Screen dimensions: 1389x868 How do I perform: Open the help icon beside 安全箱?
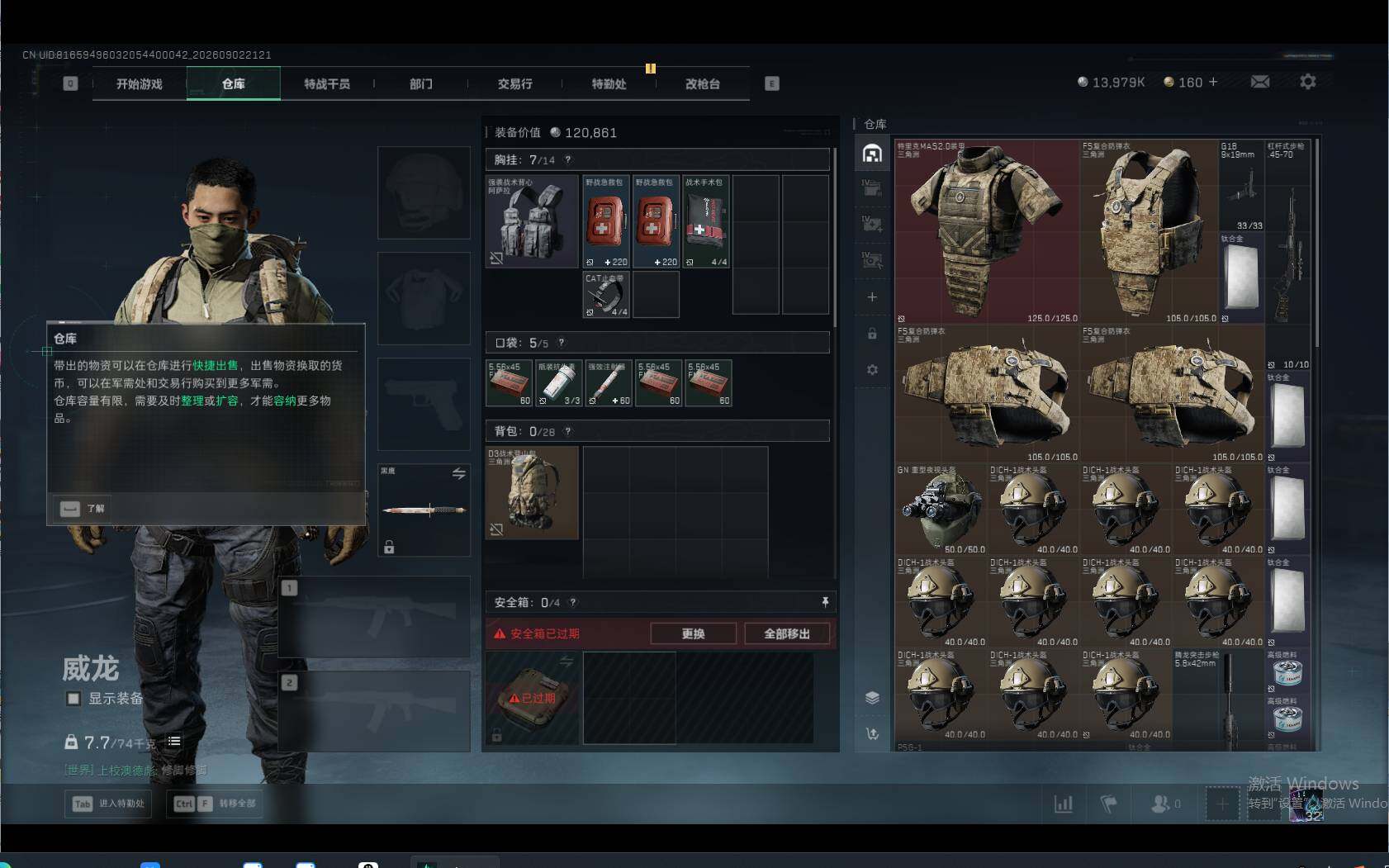573,602
